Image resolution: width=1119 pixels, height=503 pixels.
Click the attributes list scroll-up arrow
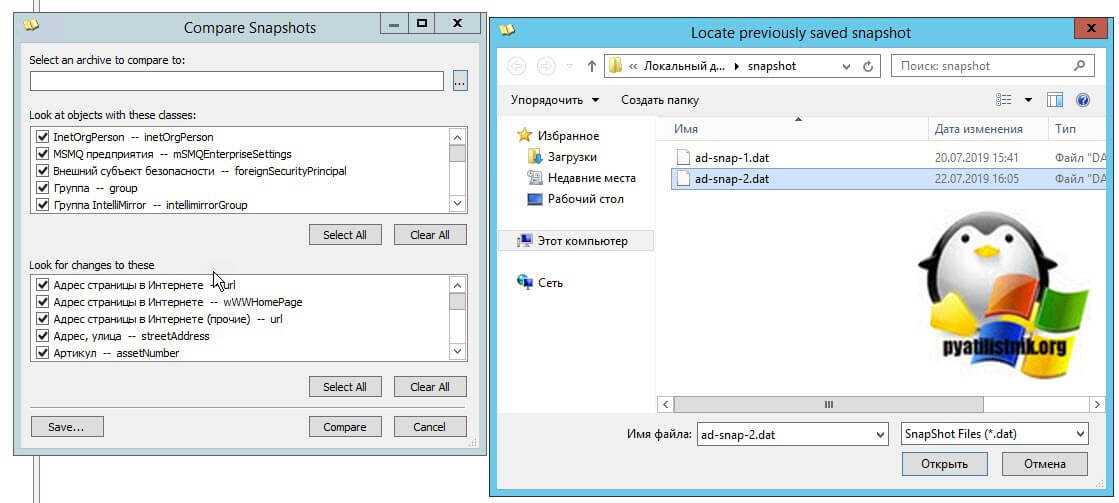click(457, 285)
